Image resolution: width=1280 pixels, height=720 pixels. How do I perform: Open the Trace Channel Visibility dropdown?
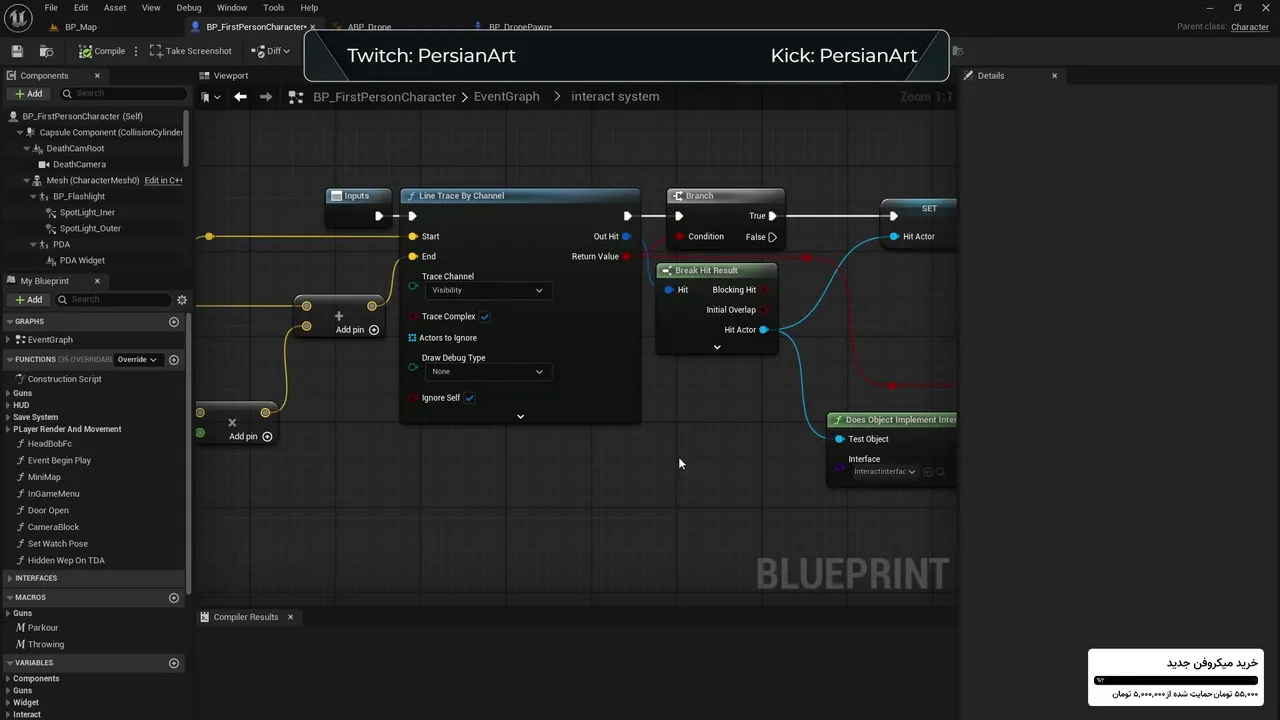[x=487, y=291]
